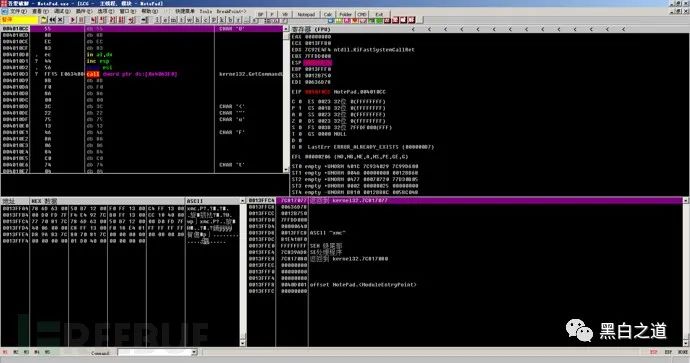Screen dimensions: 690x363
Task: Click the open file toolbar icon
Action: point(43,20)
